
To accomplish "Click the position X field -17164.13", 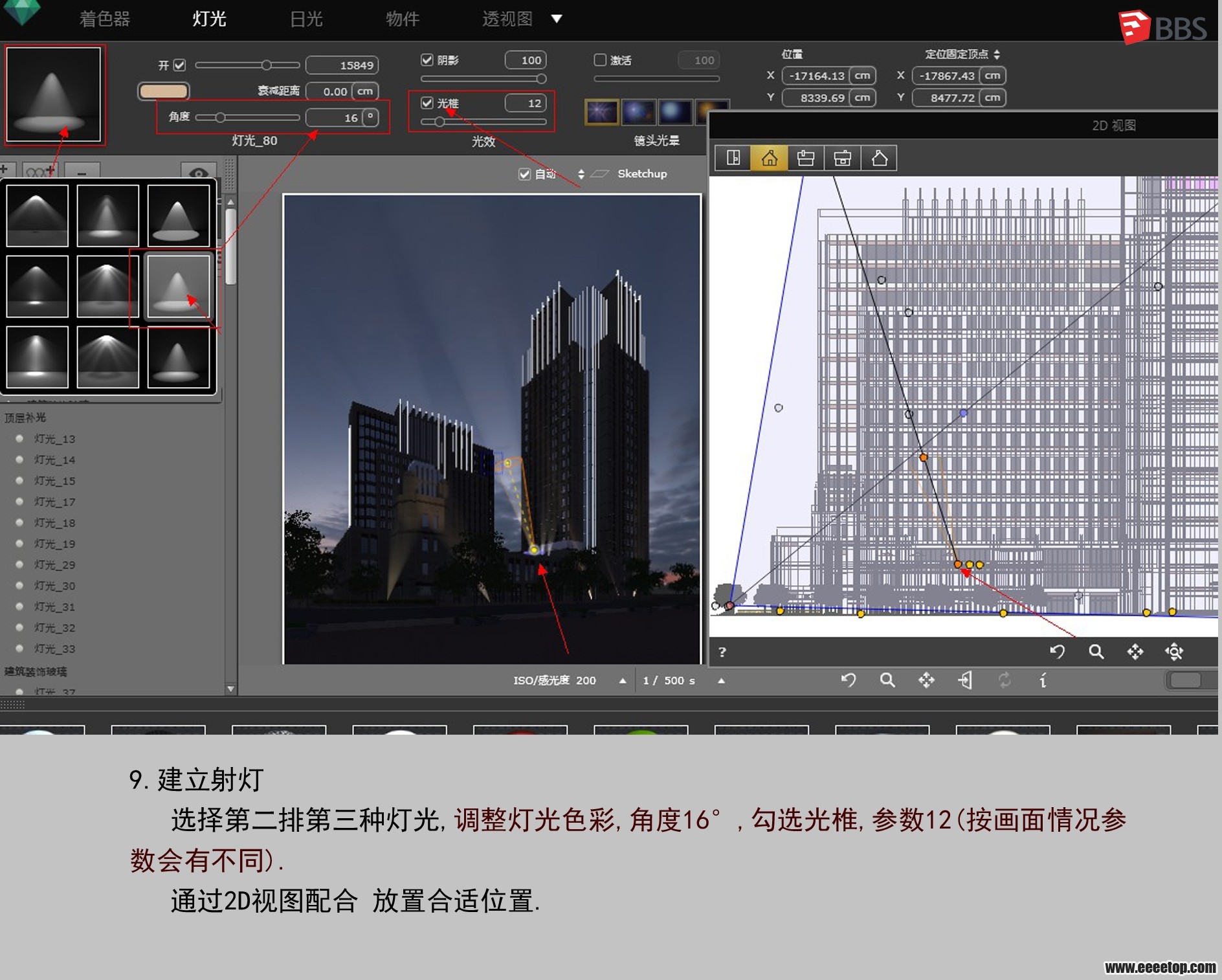I will (x=816, y=76).
